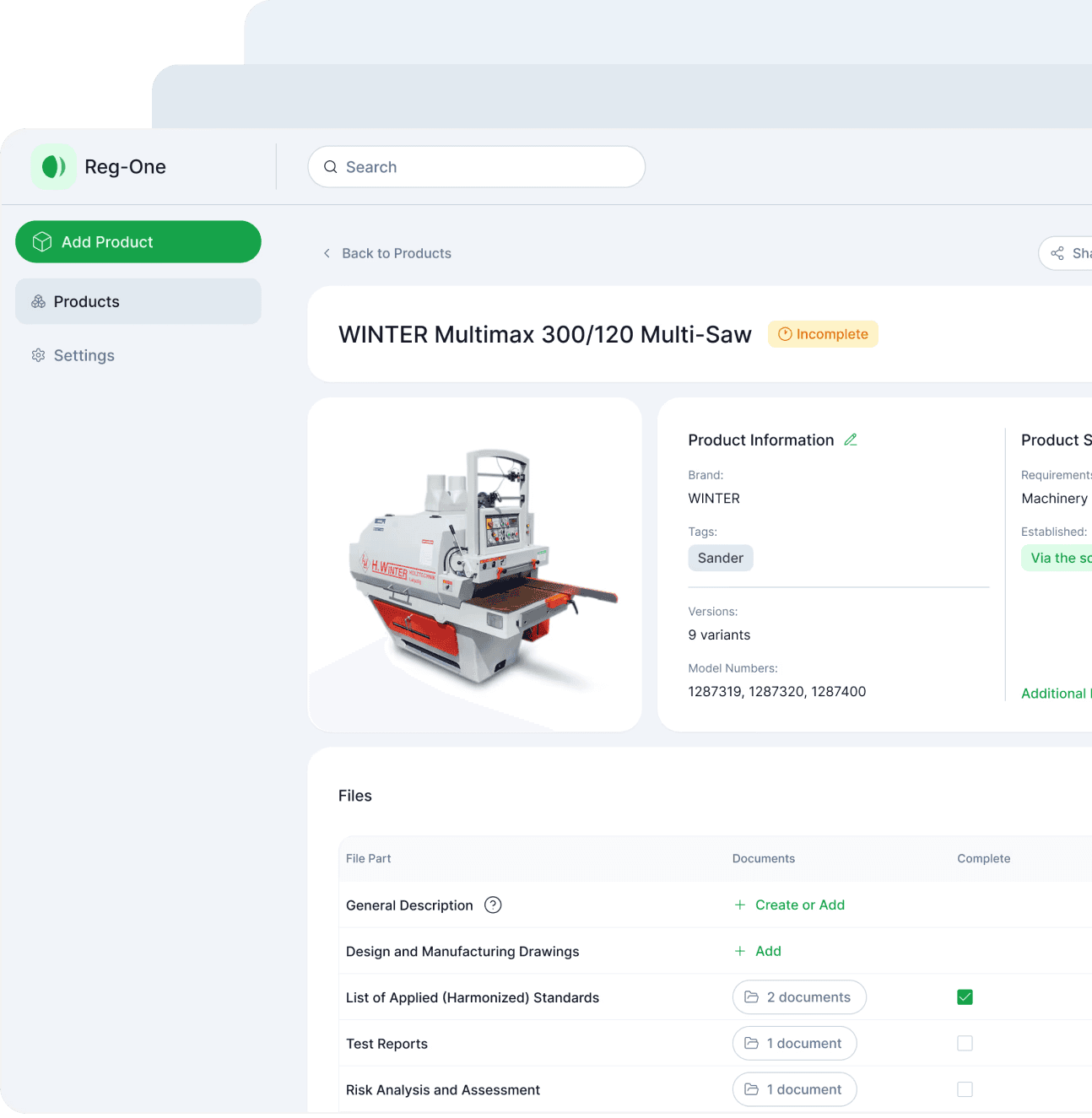Open 2 documents for Harmonized Standards
The width and height of the screenshot is (1092, 1118).
(799, 997)
